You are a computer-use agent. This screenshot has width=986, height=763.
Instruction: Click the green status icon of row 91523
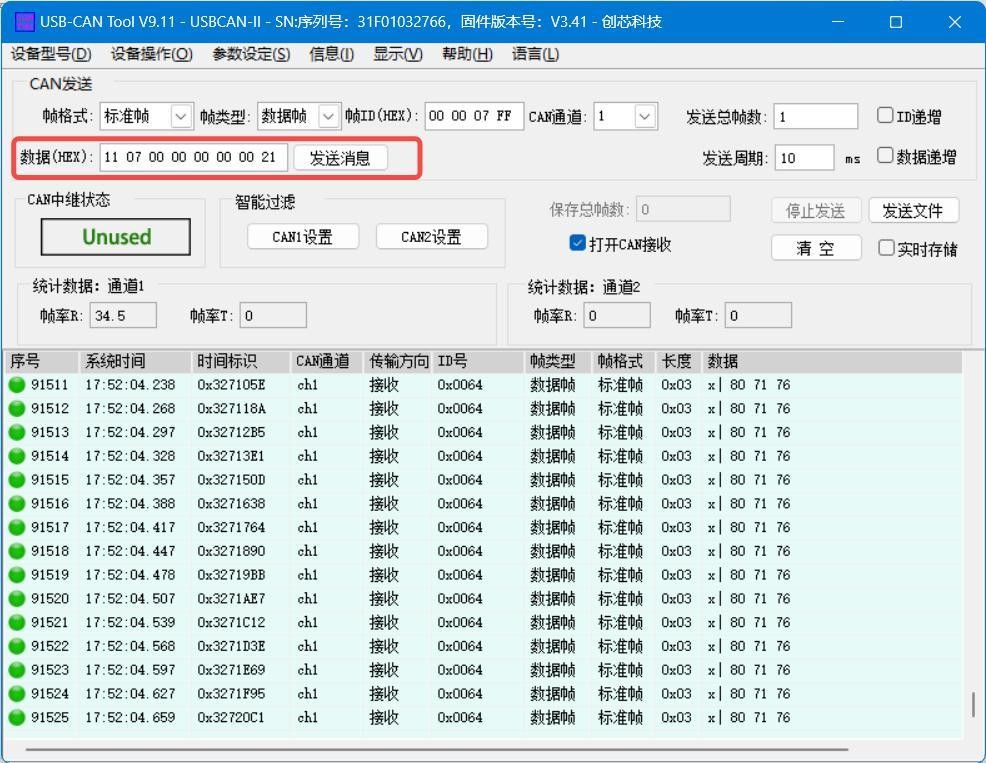(x=17, y=670)
